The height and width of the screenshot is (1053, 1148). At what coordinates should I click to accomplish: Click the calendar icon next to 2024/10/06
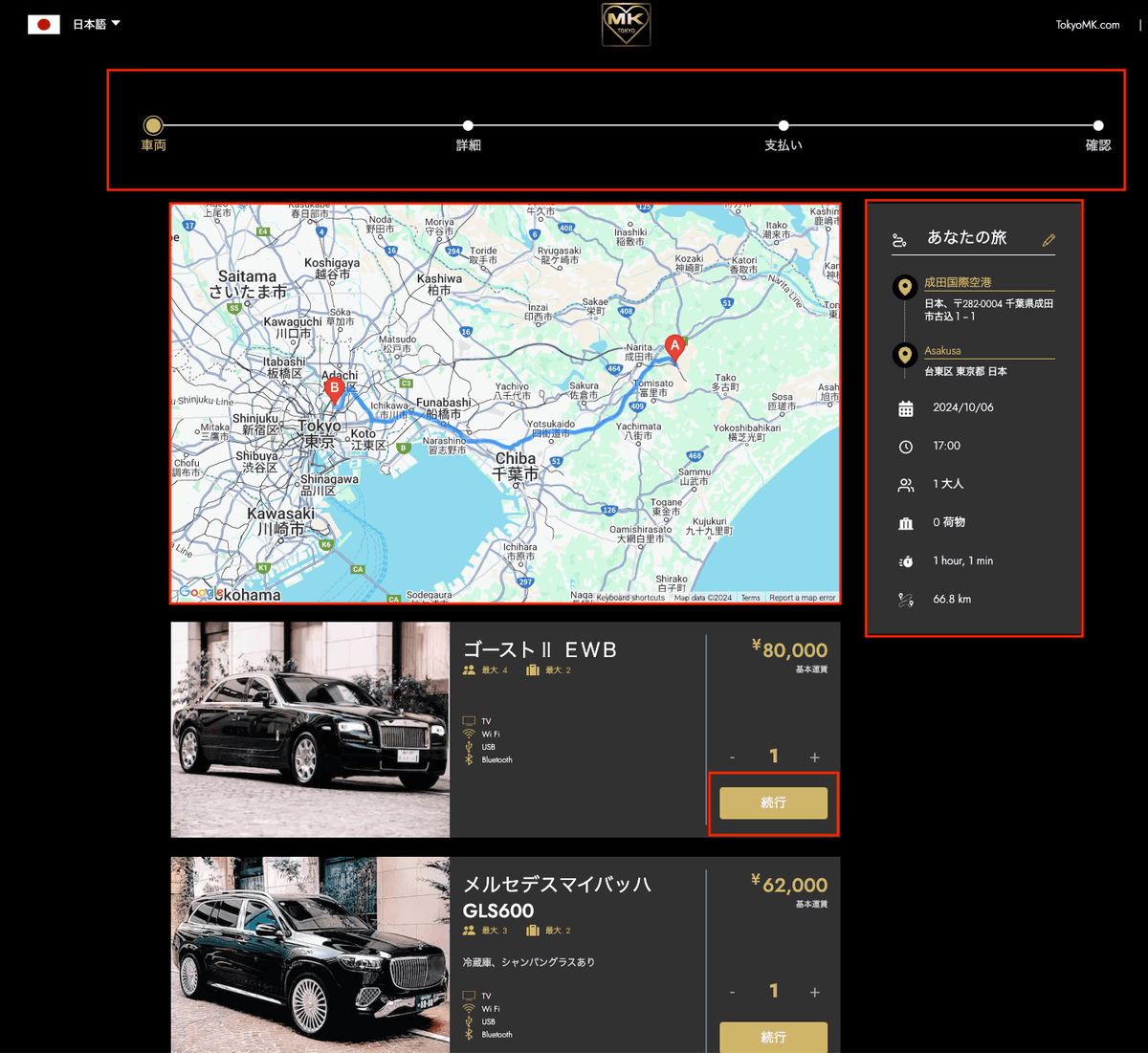[x=905, y=408]
